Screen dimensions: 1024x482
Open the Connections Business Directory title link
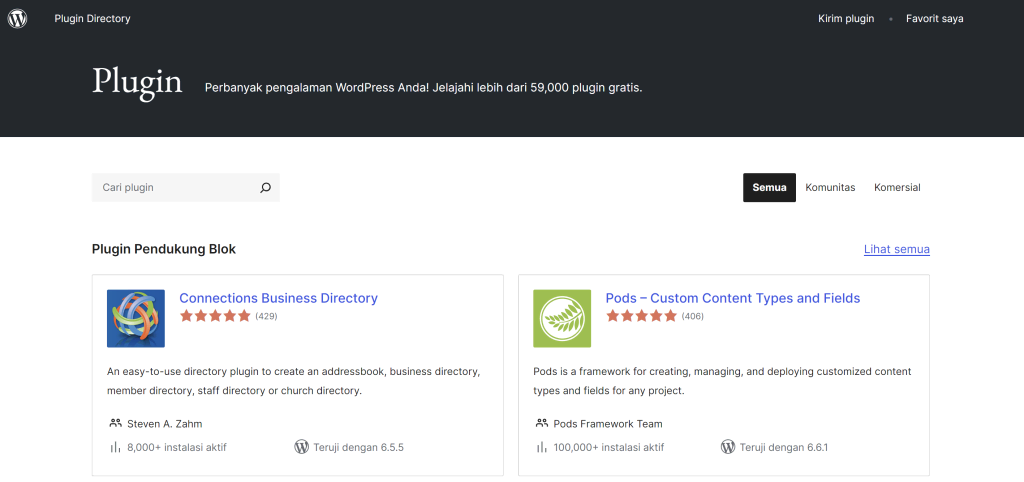point(278,298)
